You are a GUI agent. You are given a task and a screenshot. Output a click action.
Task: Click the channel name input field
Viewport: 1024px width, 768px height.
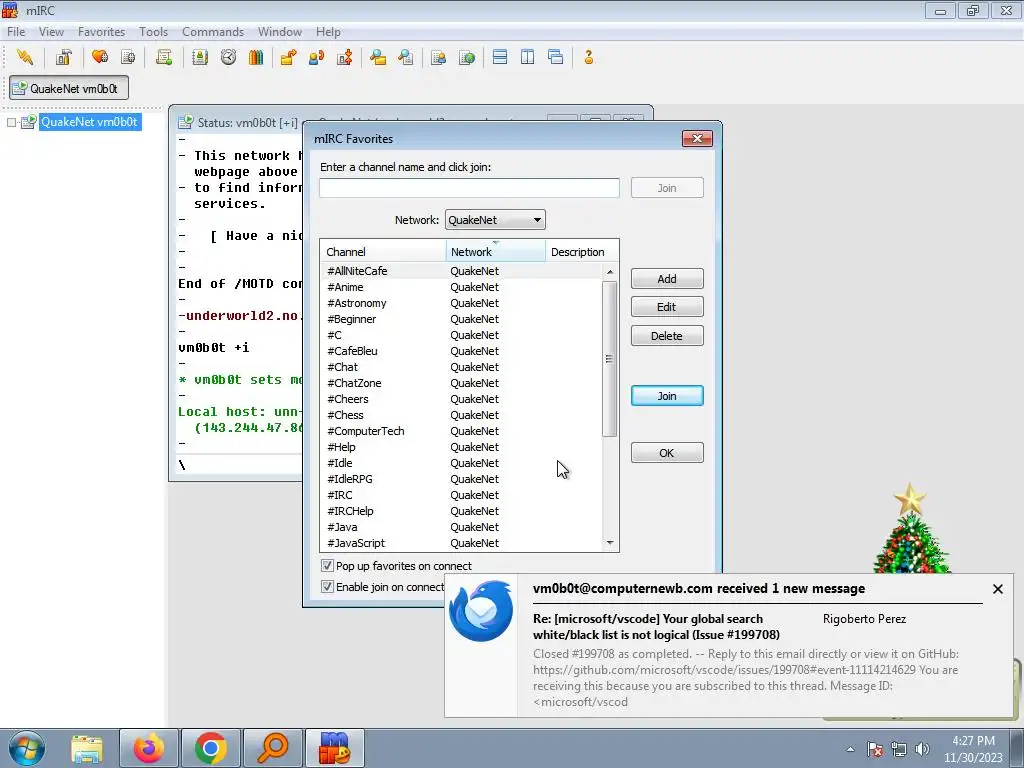tap(469, 188)
